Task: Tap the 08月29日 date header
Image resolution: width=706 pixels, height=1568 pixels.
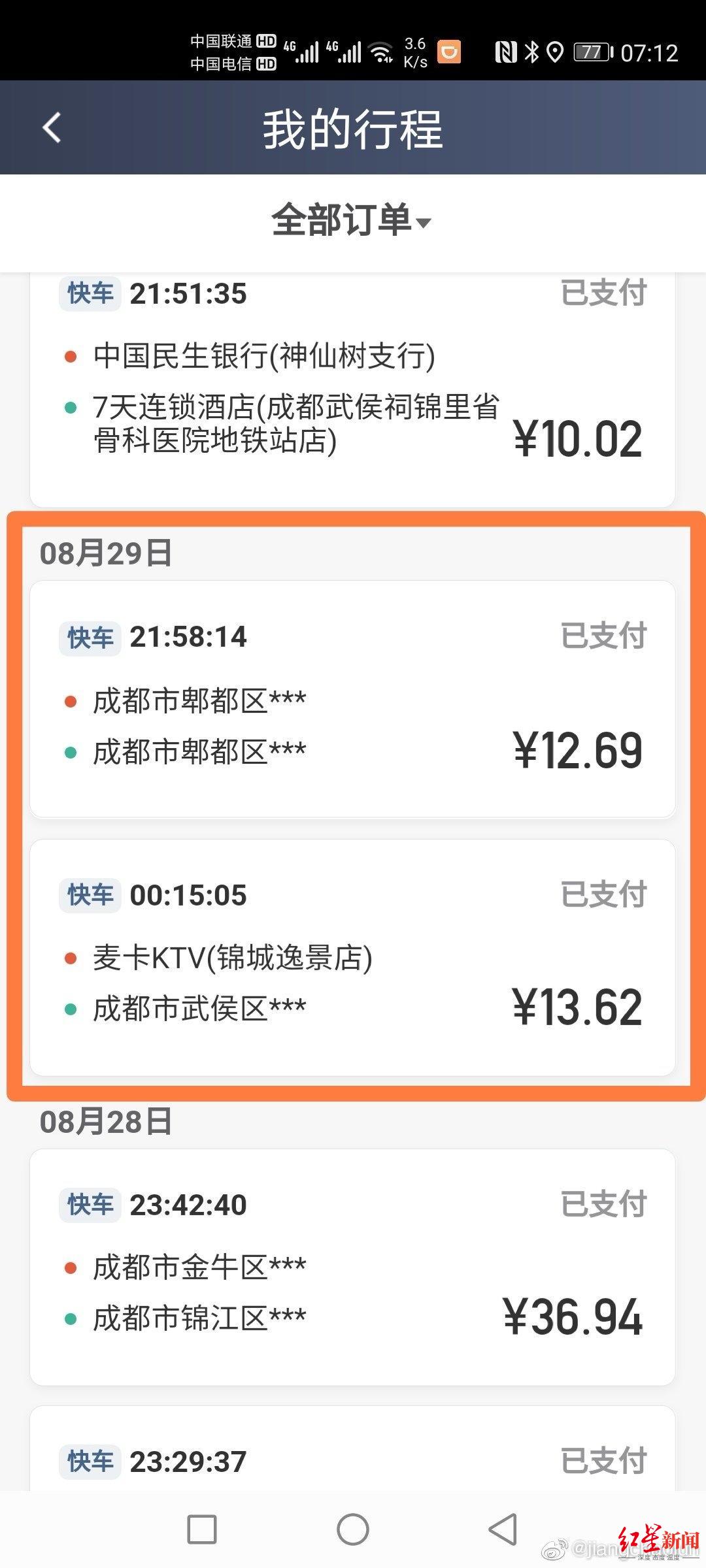Action: coord(106,553)
